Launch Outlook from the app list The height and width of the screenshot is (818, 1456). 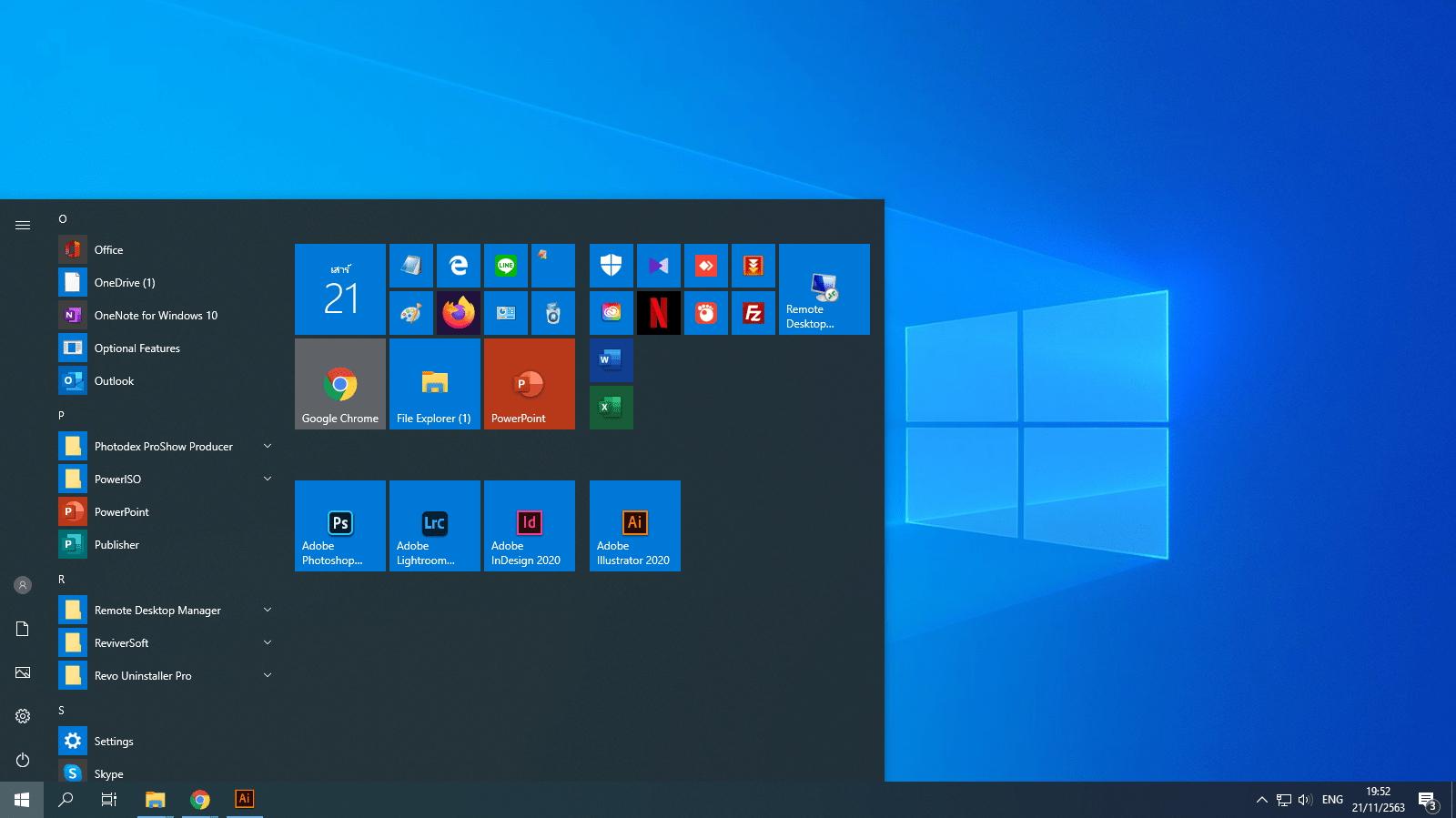click(x=167, y=380)
